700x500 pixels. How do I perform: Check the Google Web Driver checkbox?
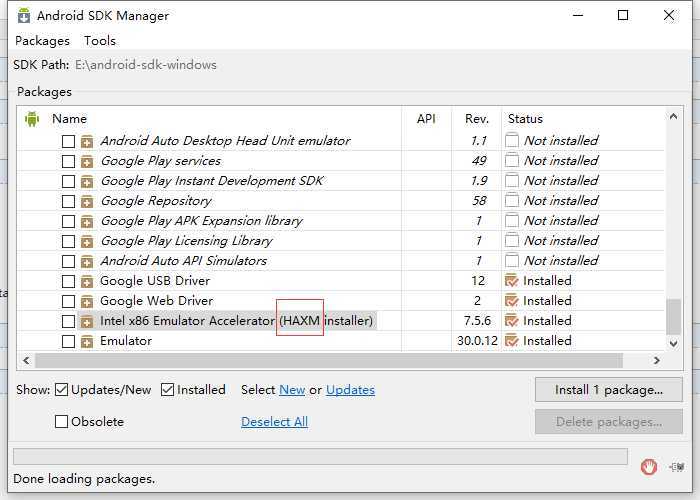click(x=68, y=301)
